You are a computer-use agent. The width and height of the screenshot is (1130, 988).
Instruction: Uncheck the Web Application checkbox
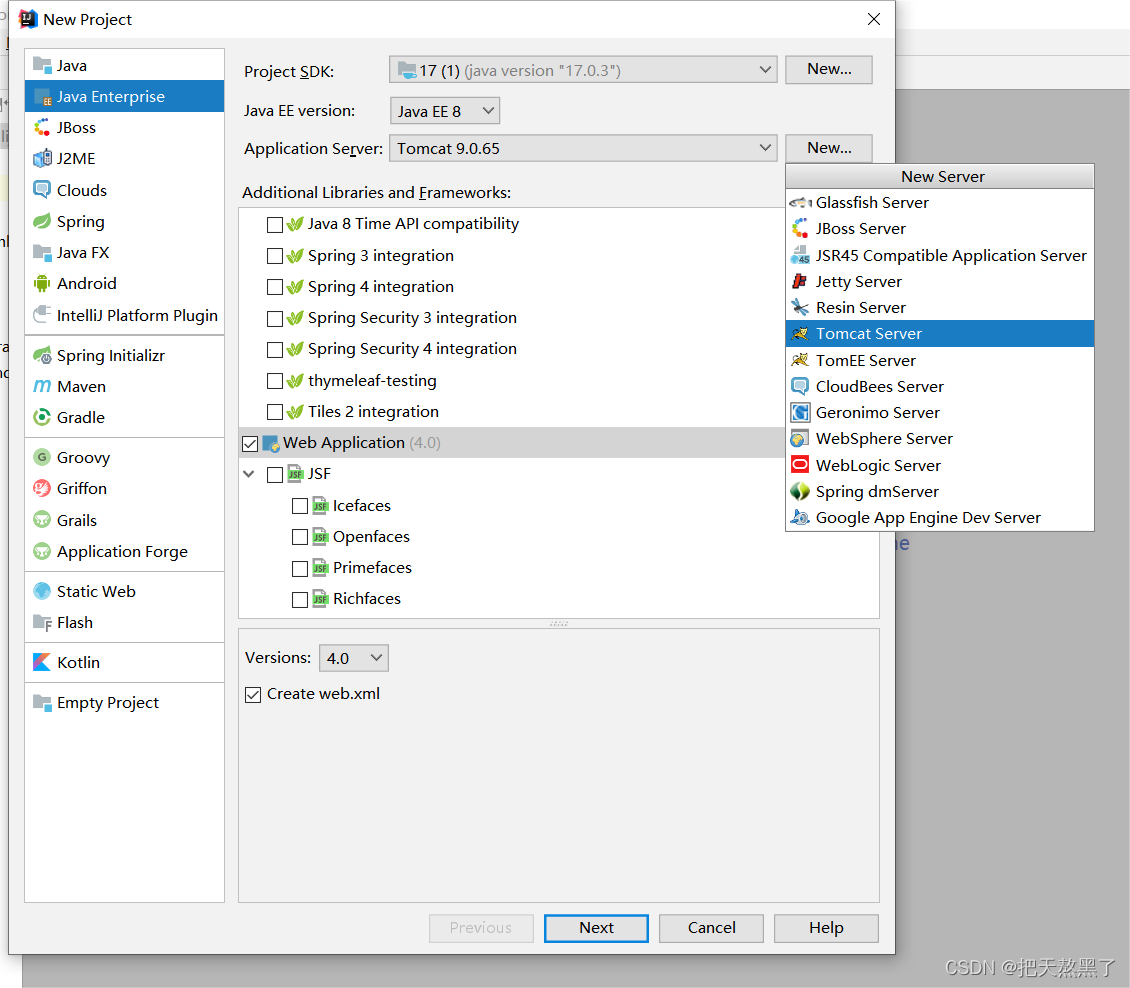pyautogui.click(x=250, y=444)
